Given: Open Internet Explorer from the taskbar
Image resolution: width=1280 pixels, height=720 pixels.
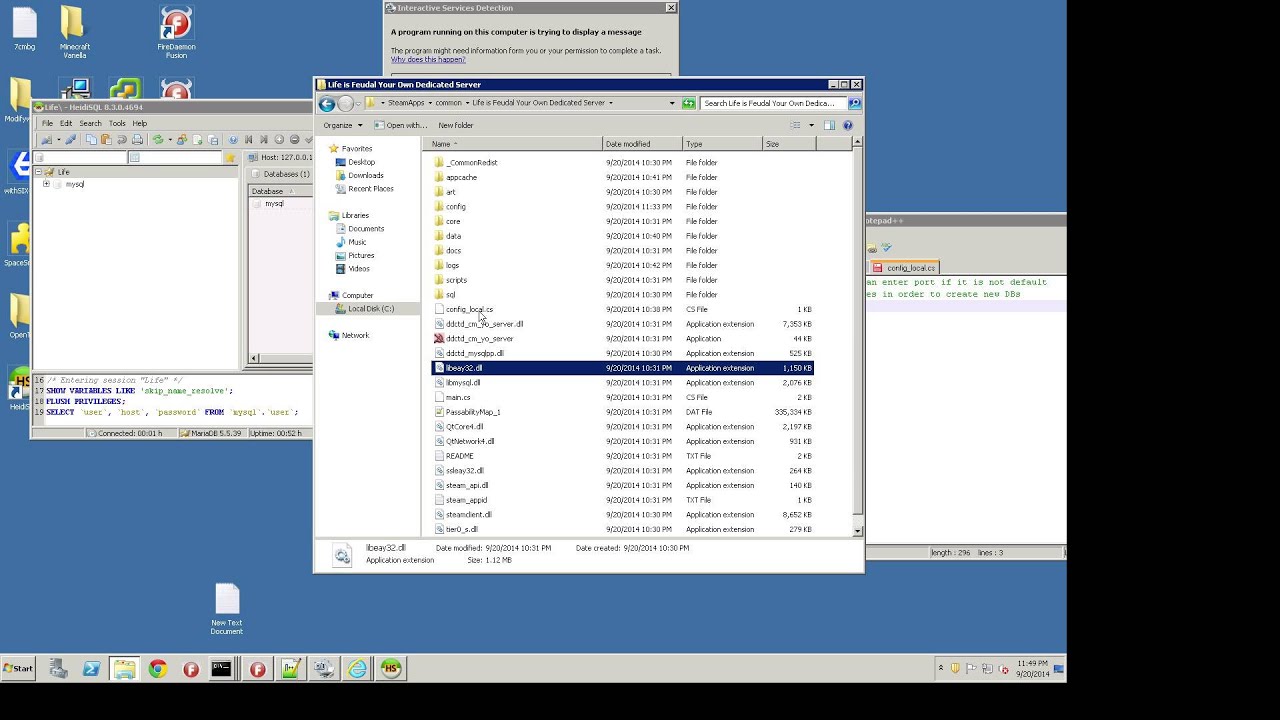Looking at the screenshot, I should [x=357, y=669].
